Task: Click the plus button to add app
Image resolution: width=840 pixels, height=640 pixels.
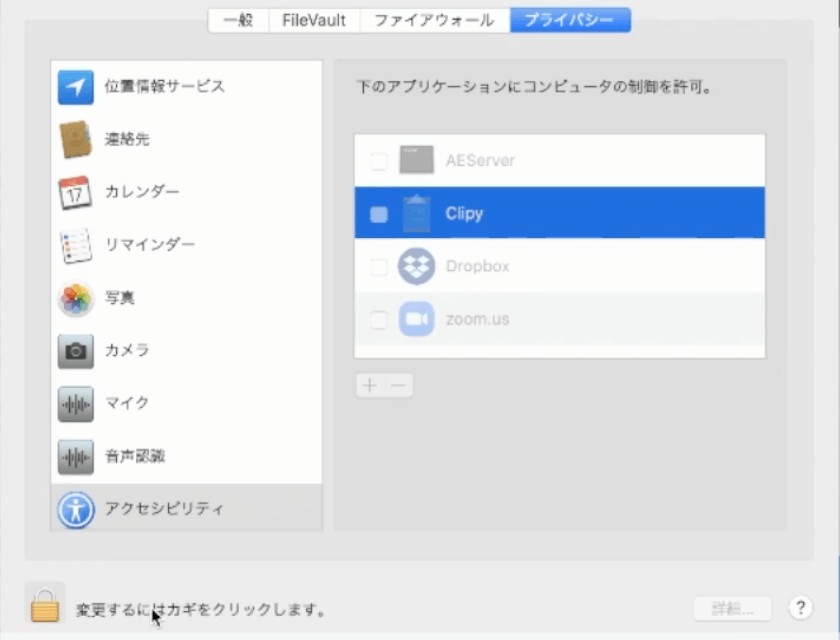Action: point(370,385)
